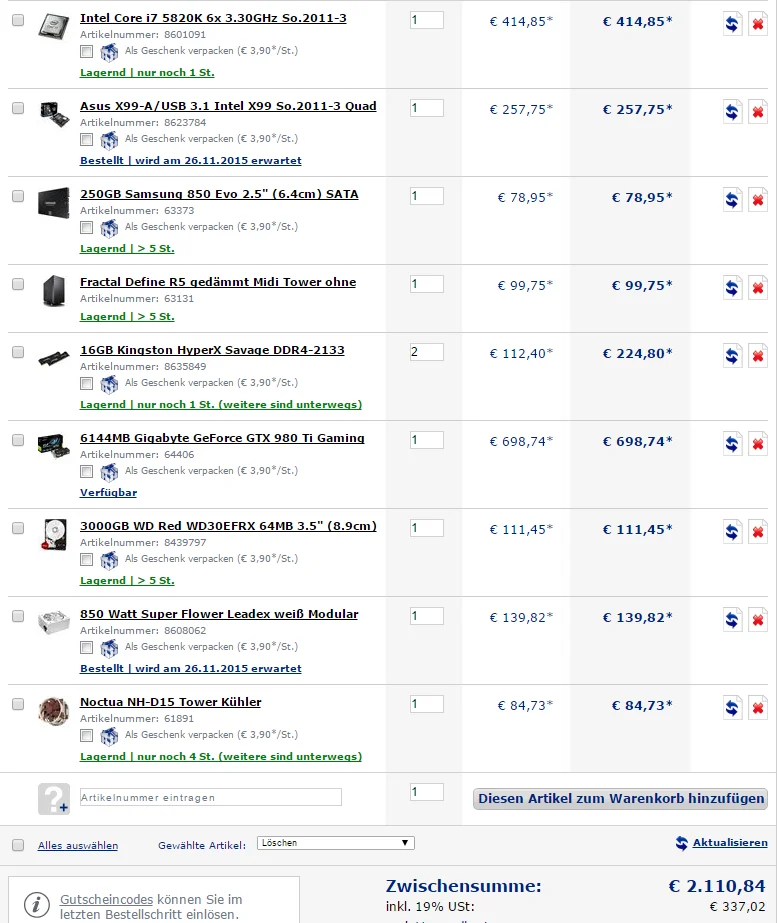Delete the Noctua NH-D15 cooler item
This screenshot has height=923, width=777.
758,708
